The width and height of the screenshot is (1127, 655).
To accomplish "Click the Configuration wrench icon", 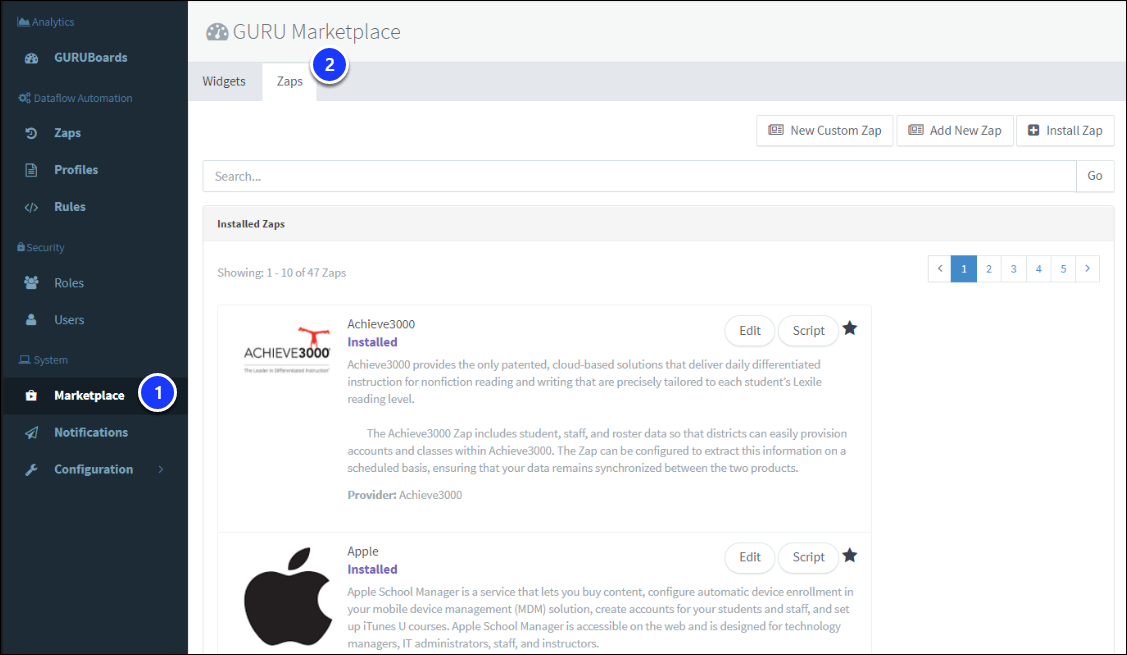I will (x=31, y=470).
